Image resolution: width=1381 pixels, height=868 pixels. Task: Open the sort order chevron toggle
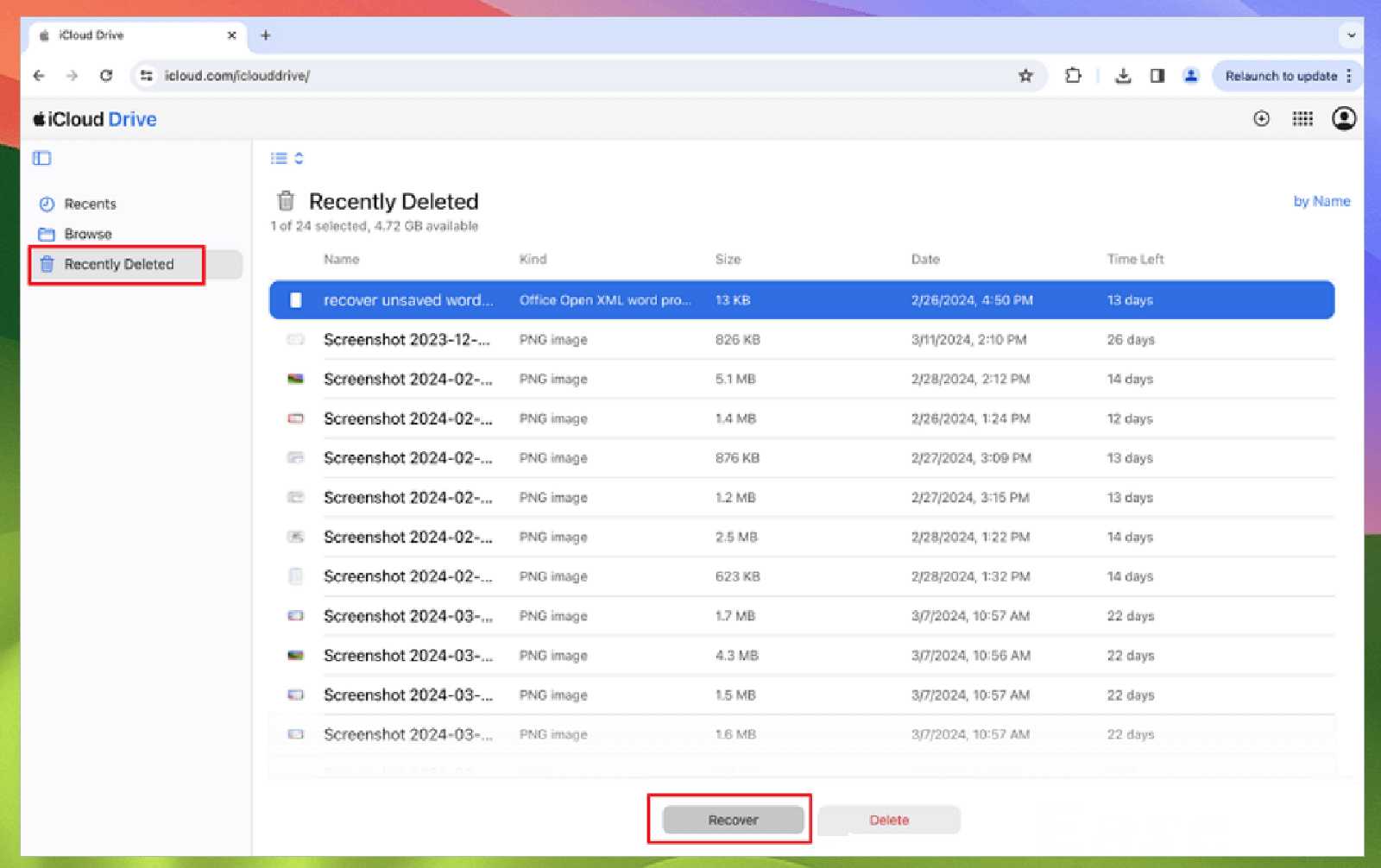[x=297, y=158]
